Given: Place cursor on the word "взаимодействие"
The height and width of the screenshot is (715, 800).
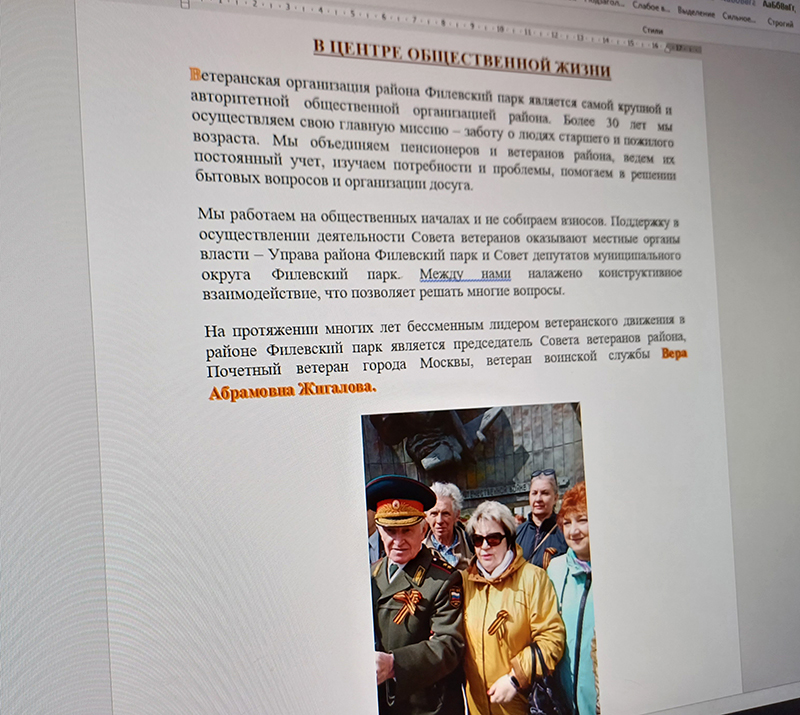Looking at the screenshot, I should (259, 294).
